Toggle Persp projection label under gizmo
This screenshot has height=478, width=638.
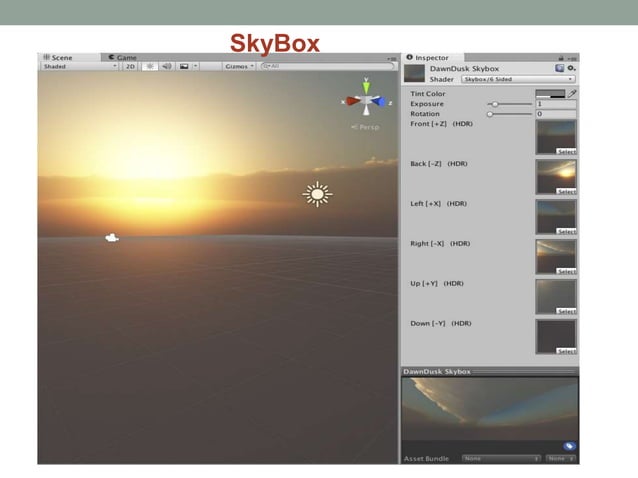click(x=364, y=127)
